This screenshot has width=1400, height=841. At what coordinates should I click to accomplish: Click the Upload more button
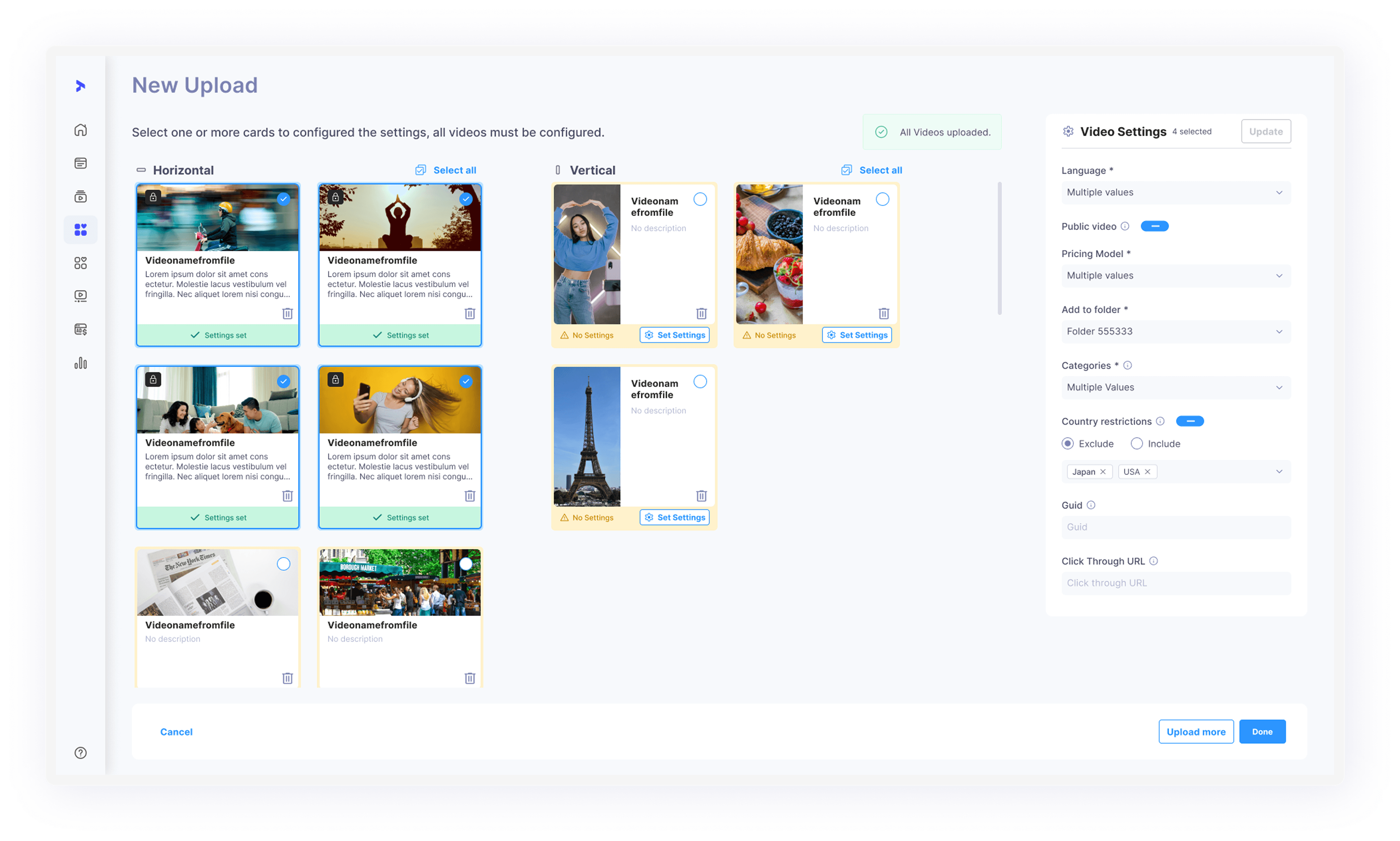(1196, 731)
